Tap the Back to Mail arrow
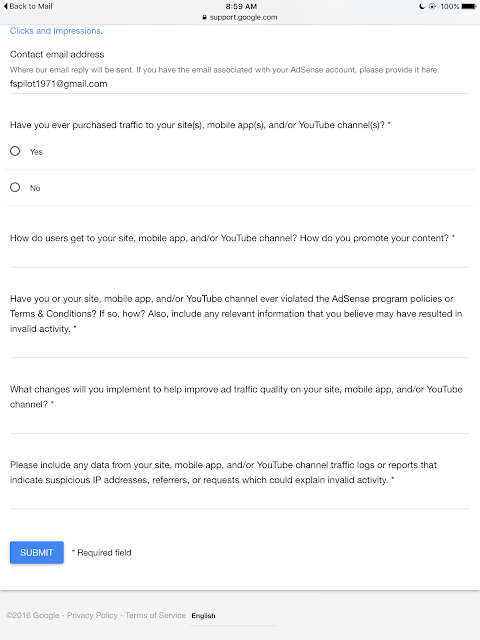The height and width of the screenshot is (640, 480). click(6, 6)
